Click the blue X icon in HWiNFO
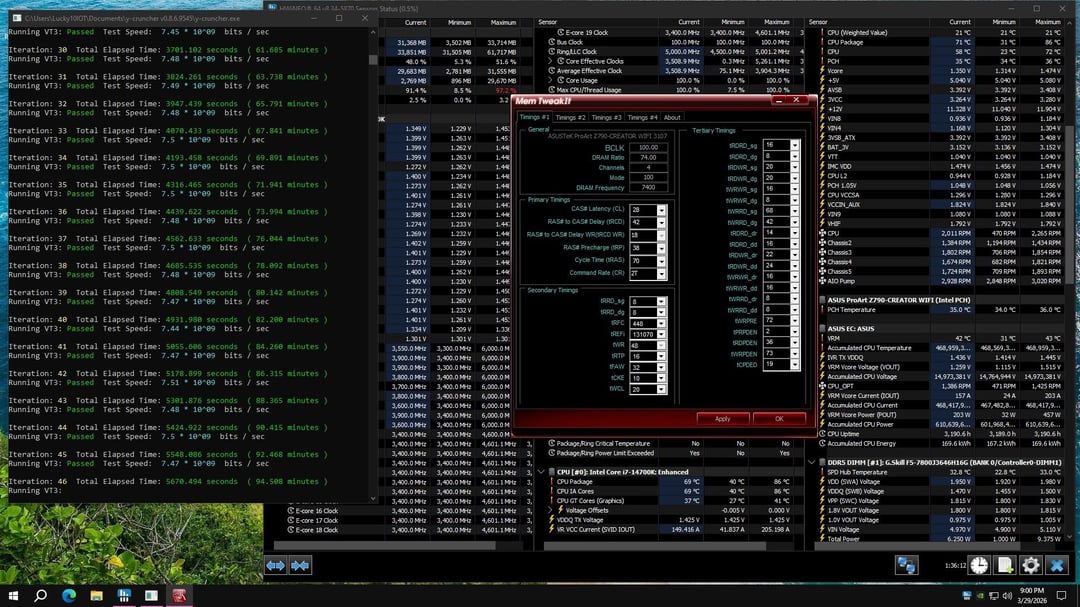 point(1058,565)
